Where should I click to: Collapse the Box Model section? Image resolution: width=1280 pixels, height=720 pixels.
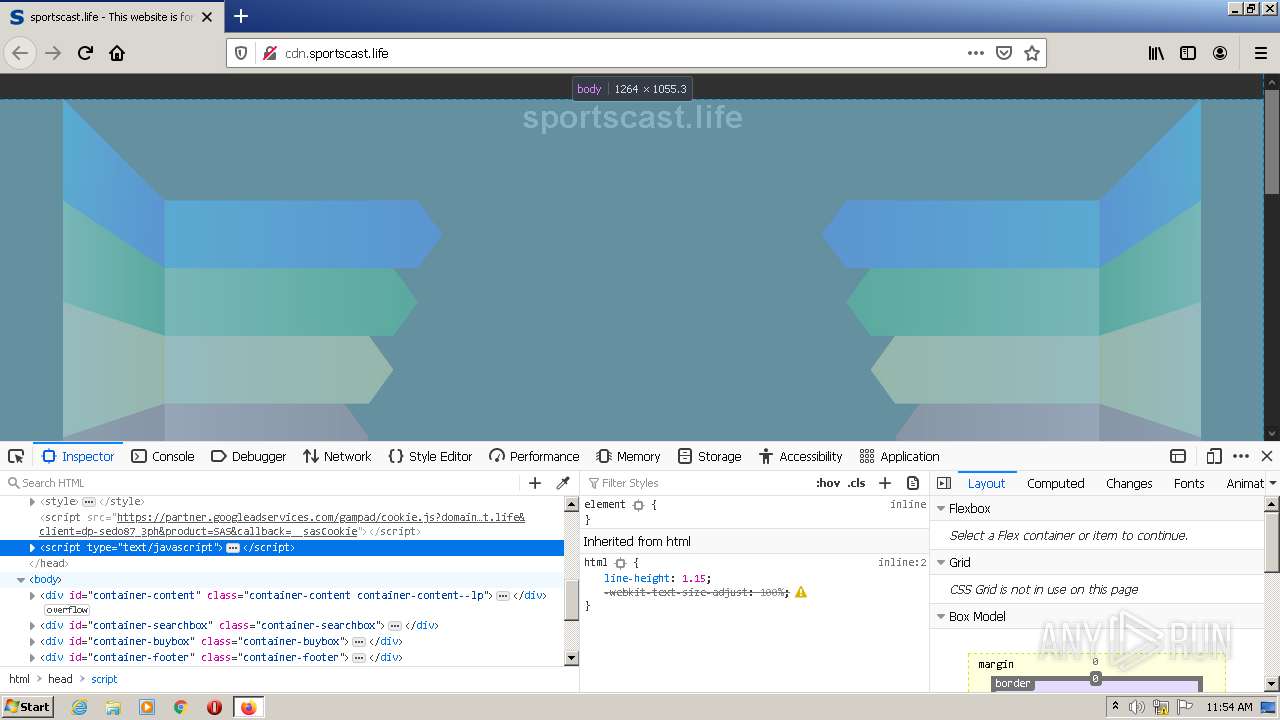(941, 616)
